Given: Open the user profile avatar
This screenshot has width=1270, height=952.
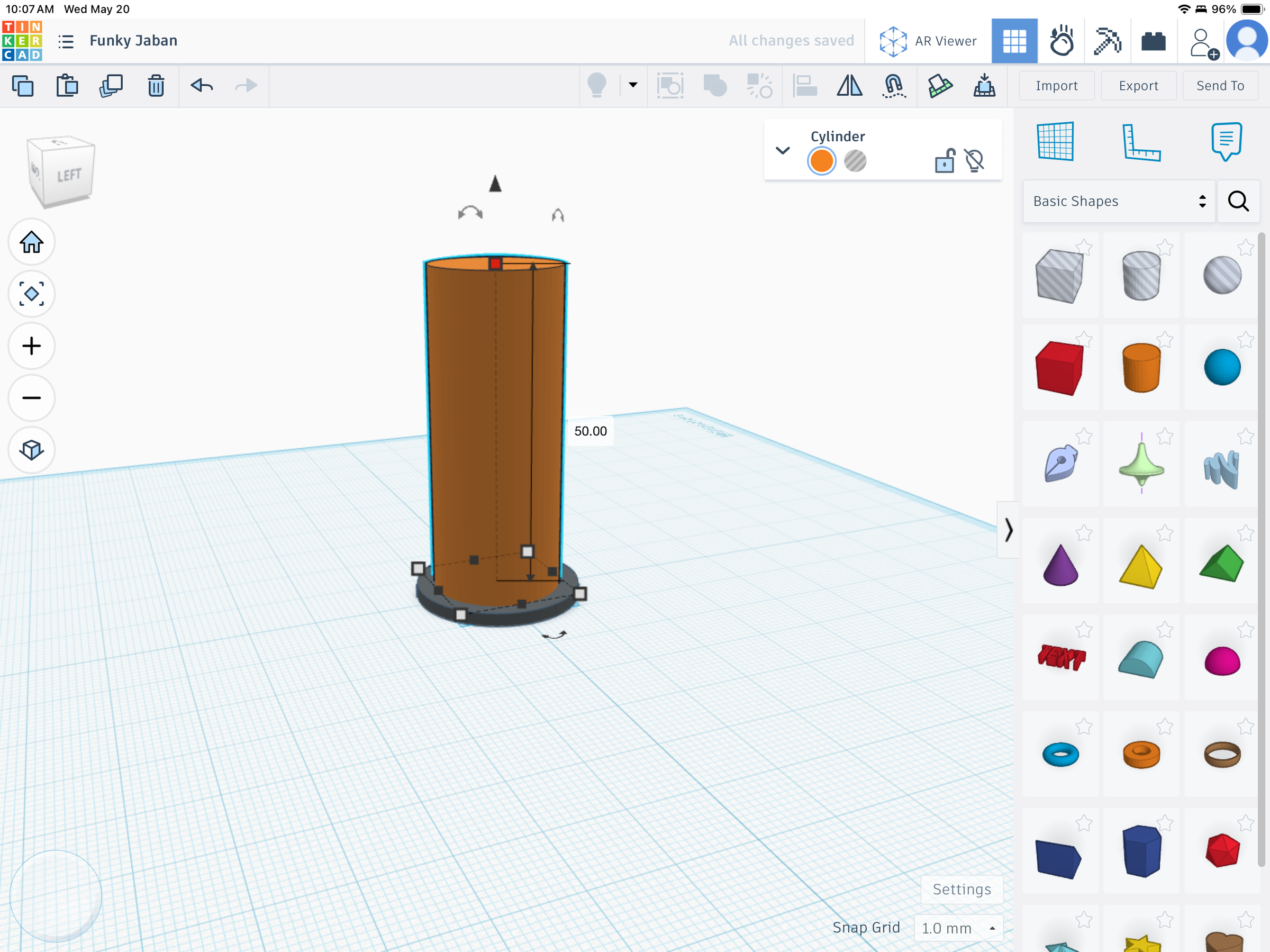Looking at the screenshot, I should coord(1247,41).
